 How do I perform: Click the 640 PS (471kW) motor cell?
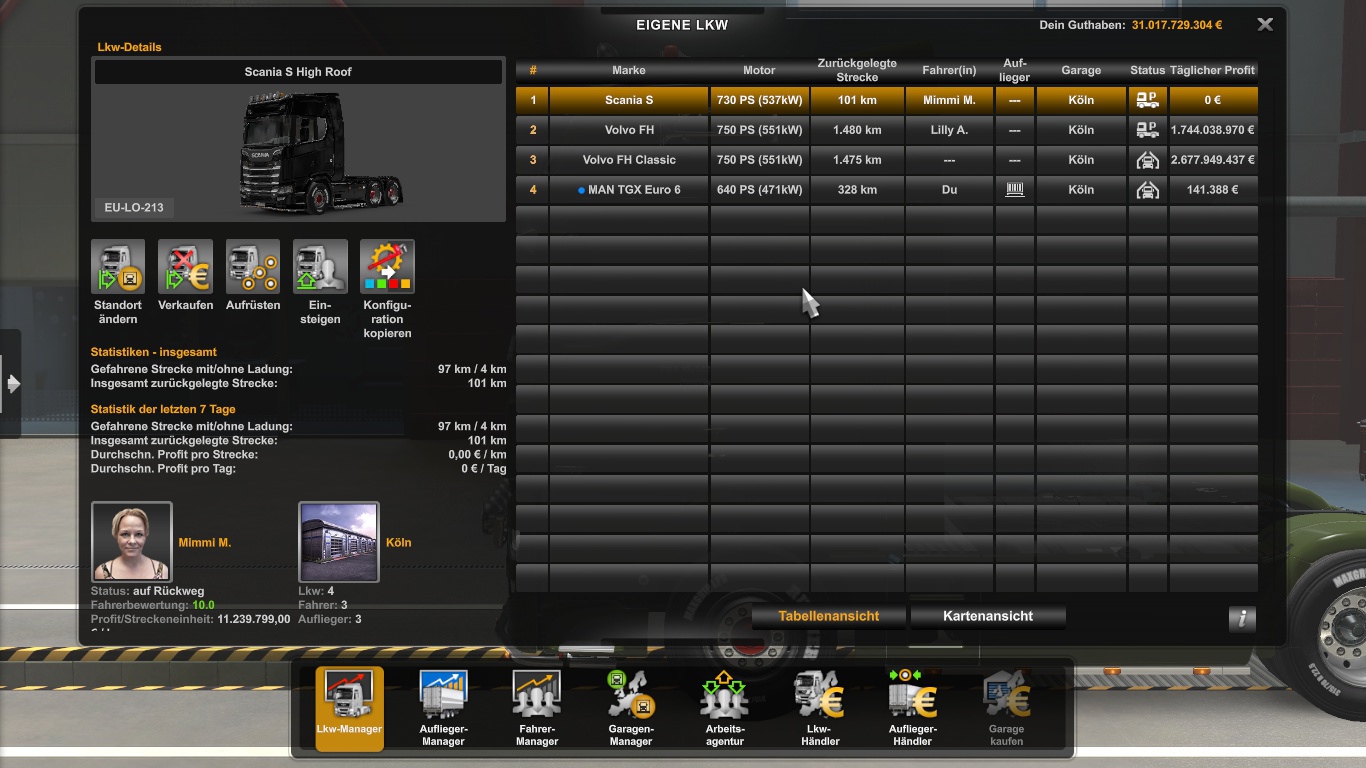tap(759, 190)
